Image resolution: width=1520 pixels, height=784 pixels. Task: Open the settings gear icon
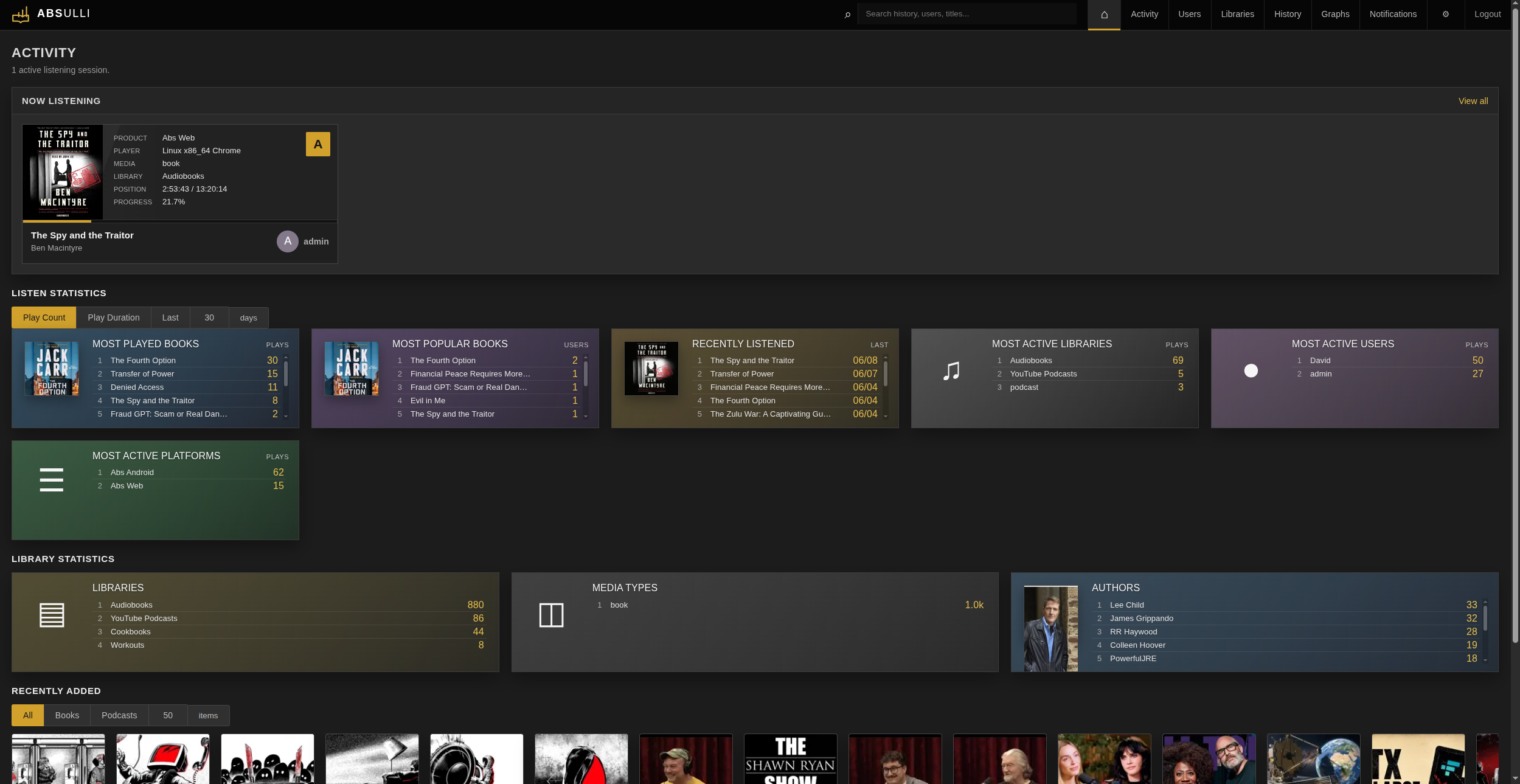tap(1446, 15)
